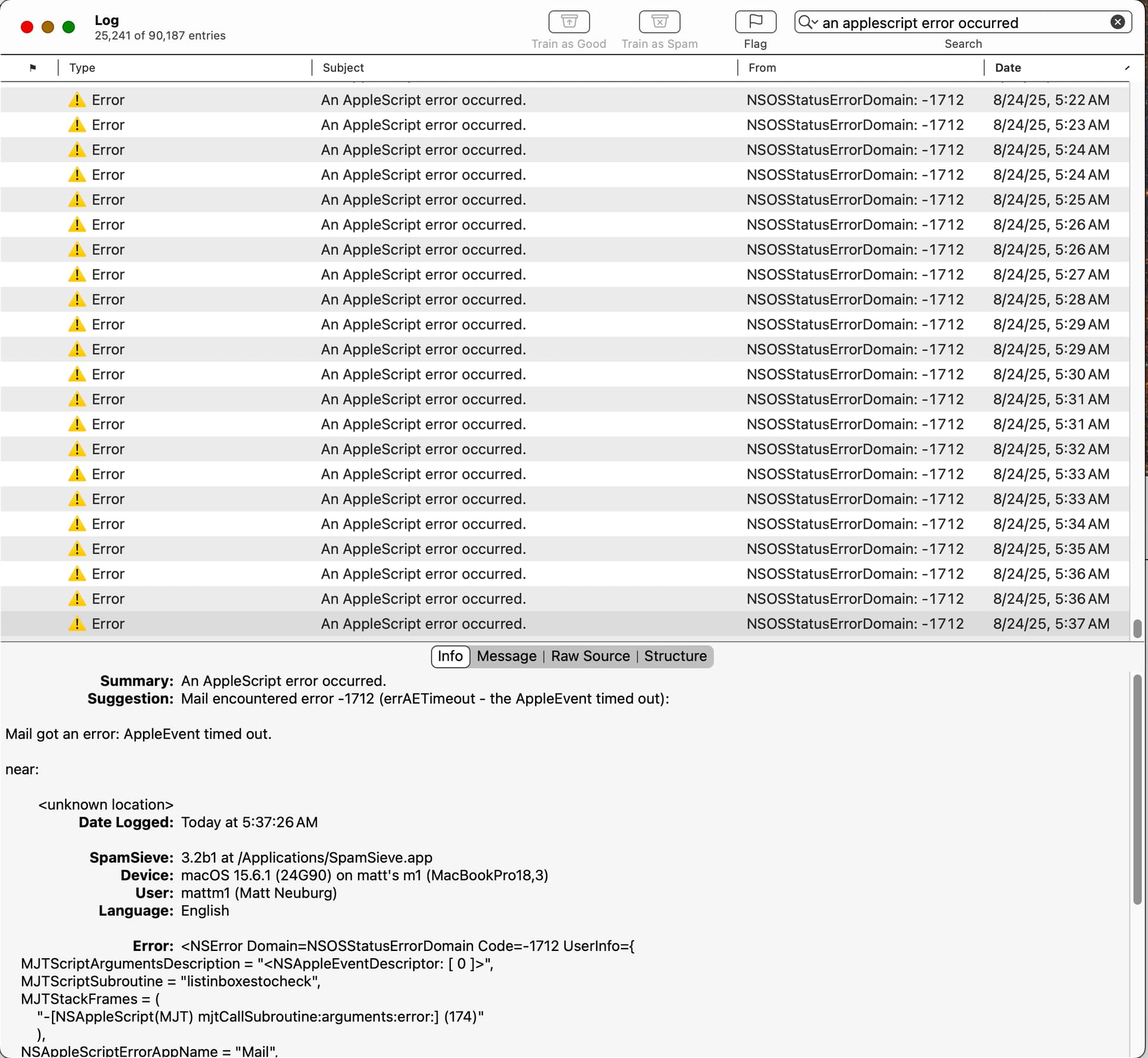Clear the search field with the X icon
1148x1058 pixels.
click(x=1117, y=22)
